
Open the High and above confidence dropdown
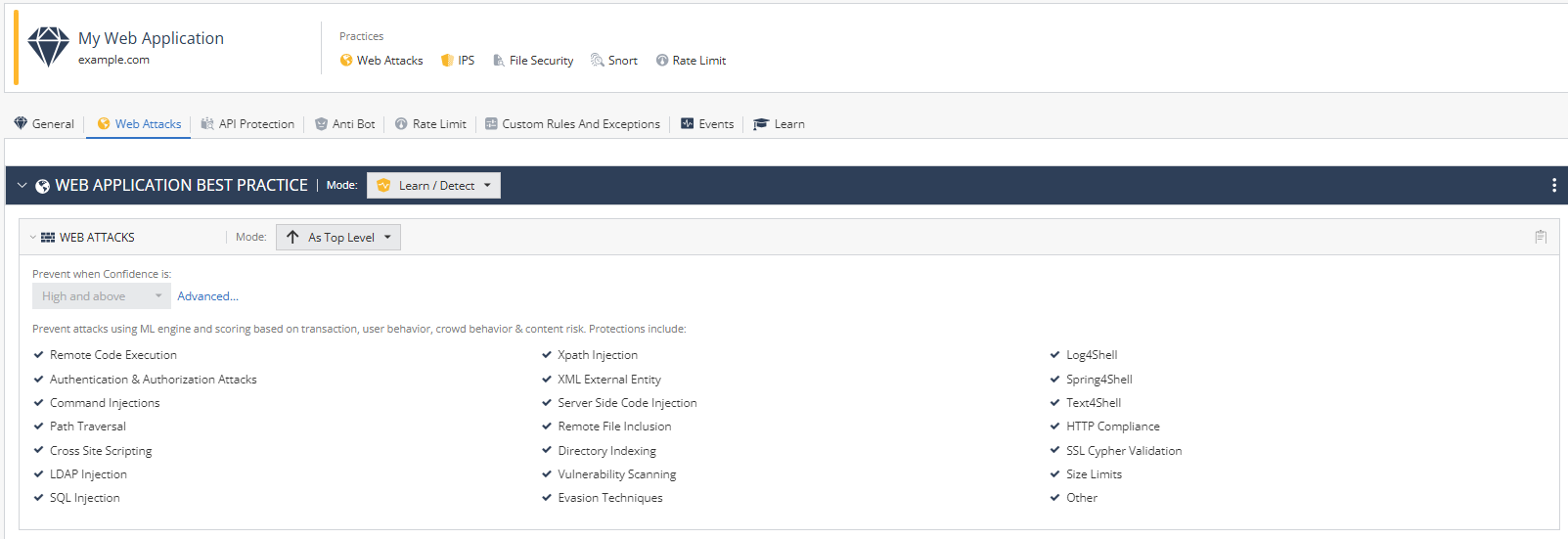coord(101,296)
